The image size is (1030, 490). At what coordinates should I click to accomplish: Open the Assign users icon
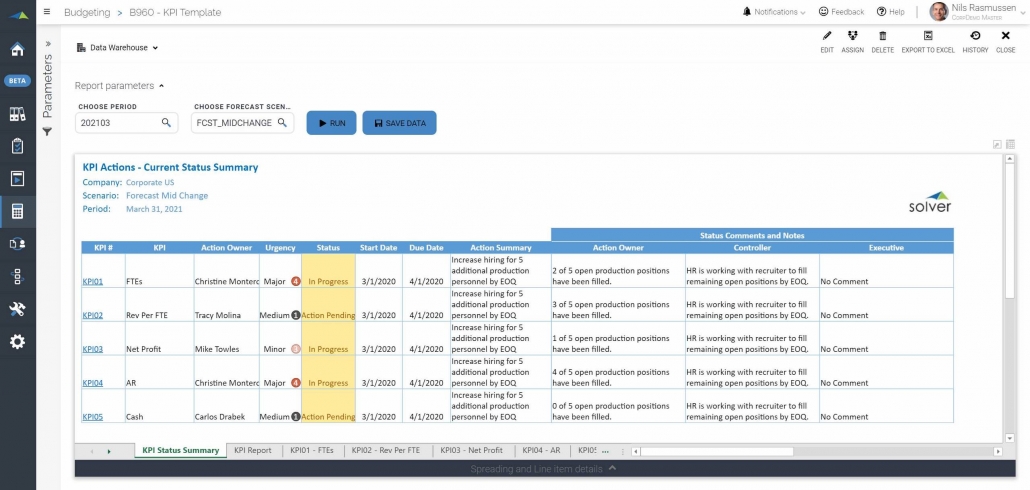pos(852,36)
